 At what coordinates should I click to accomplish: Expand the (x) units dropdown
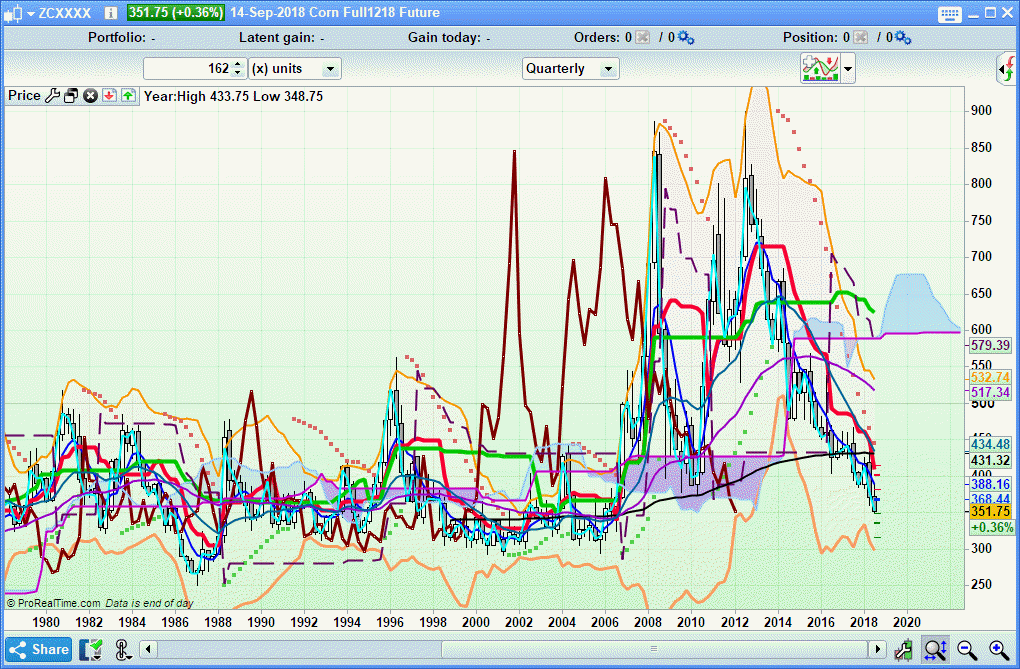click(x=295, y=68)
